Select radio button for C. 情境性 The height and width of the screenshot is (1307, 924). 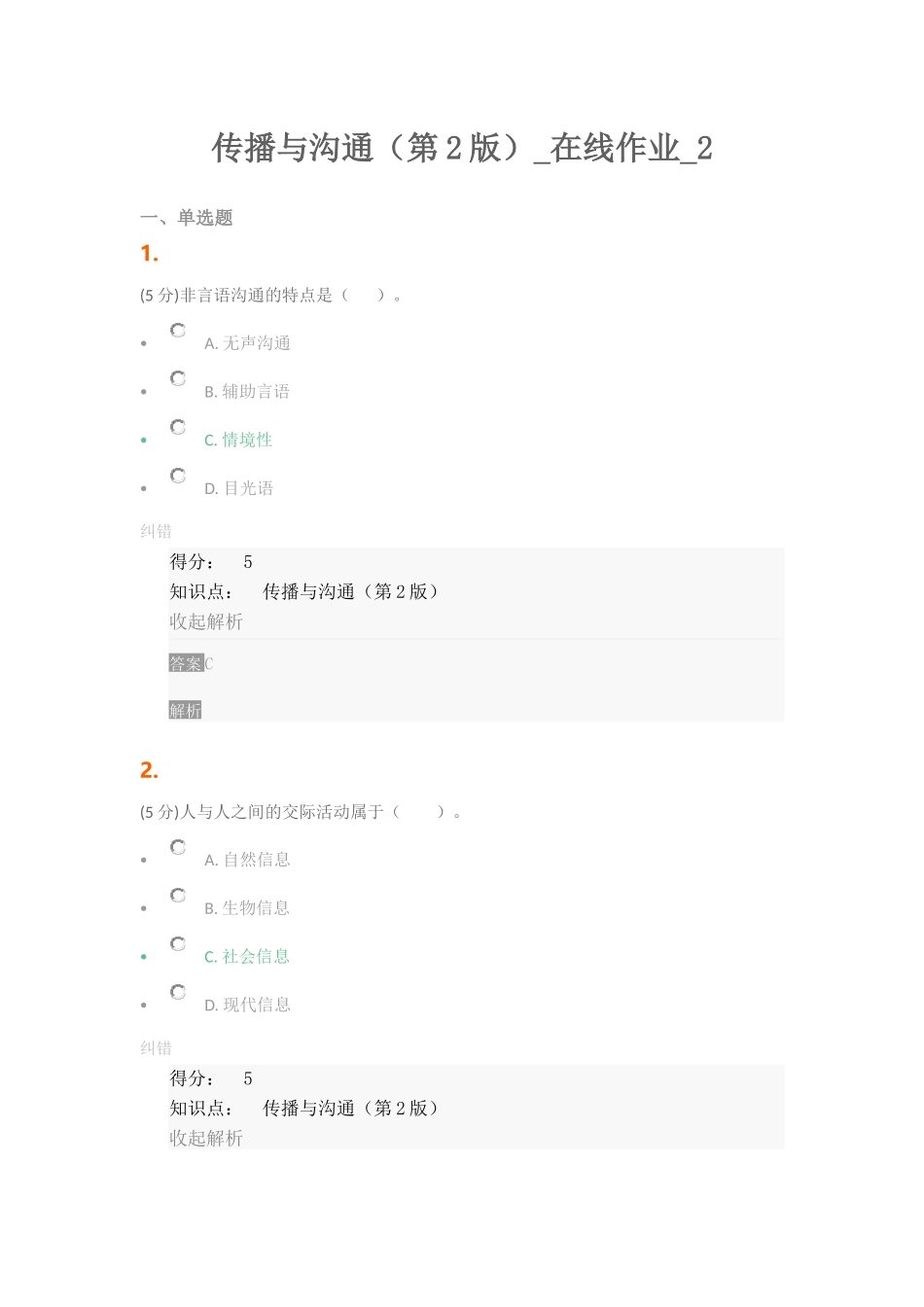178,427
